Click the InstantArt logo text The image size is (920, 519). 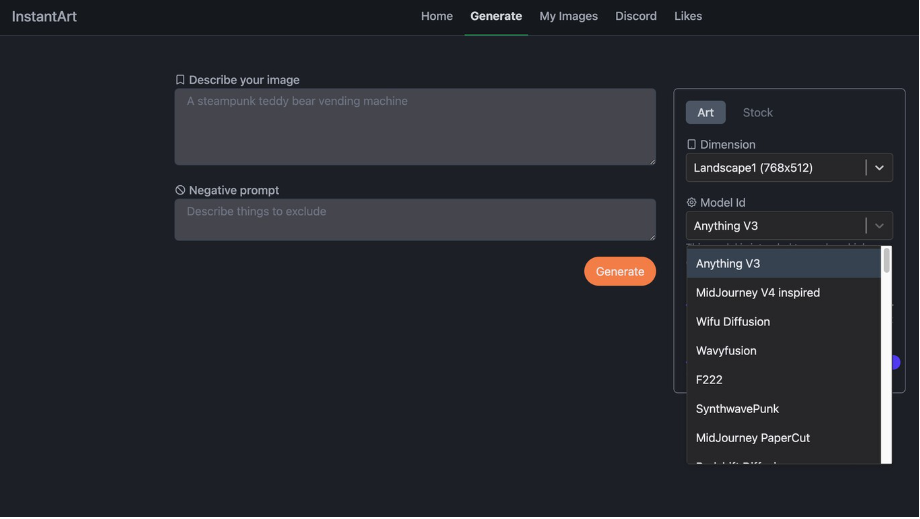coord(44,16)
